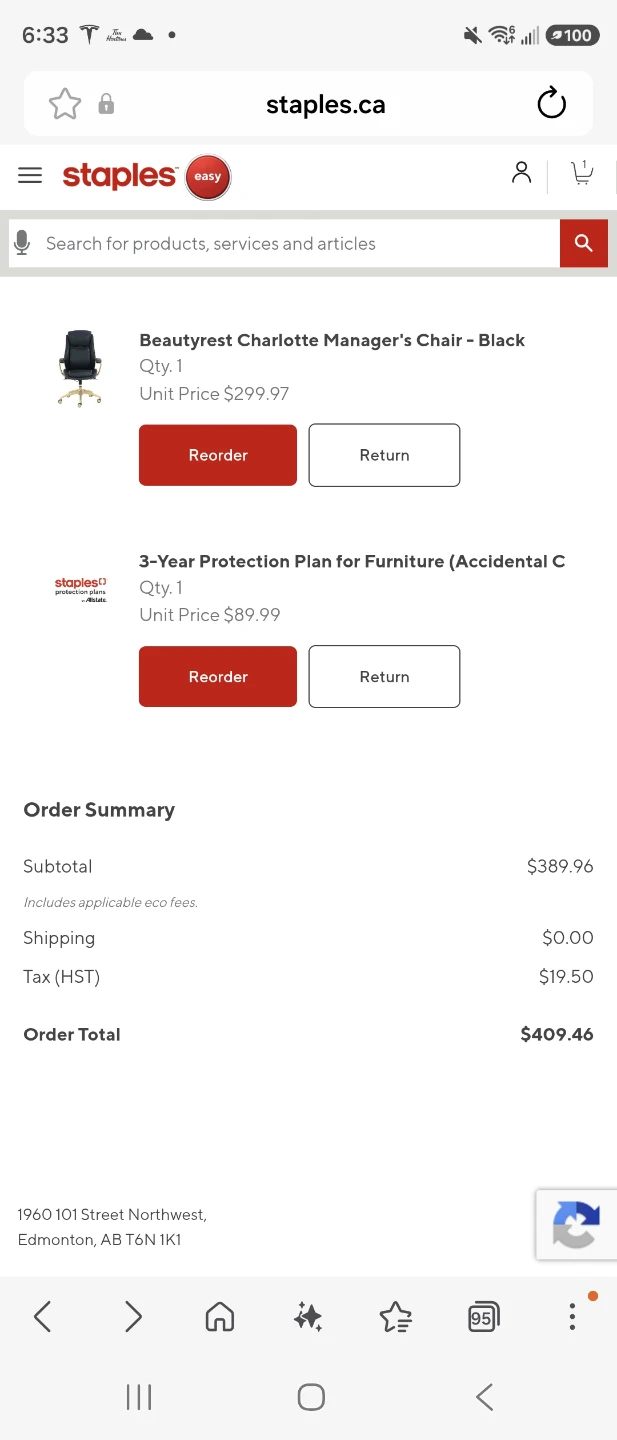Click the red search magnifier button
The width and height of the screenshot is (617, 1440).
(x=584, y=243)
